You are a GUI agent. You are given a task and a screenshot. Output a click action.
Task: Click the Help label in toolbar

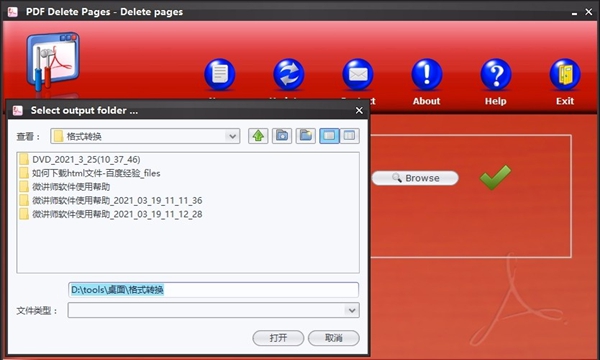point(496,101)
